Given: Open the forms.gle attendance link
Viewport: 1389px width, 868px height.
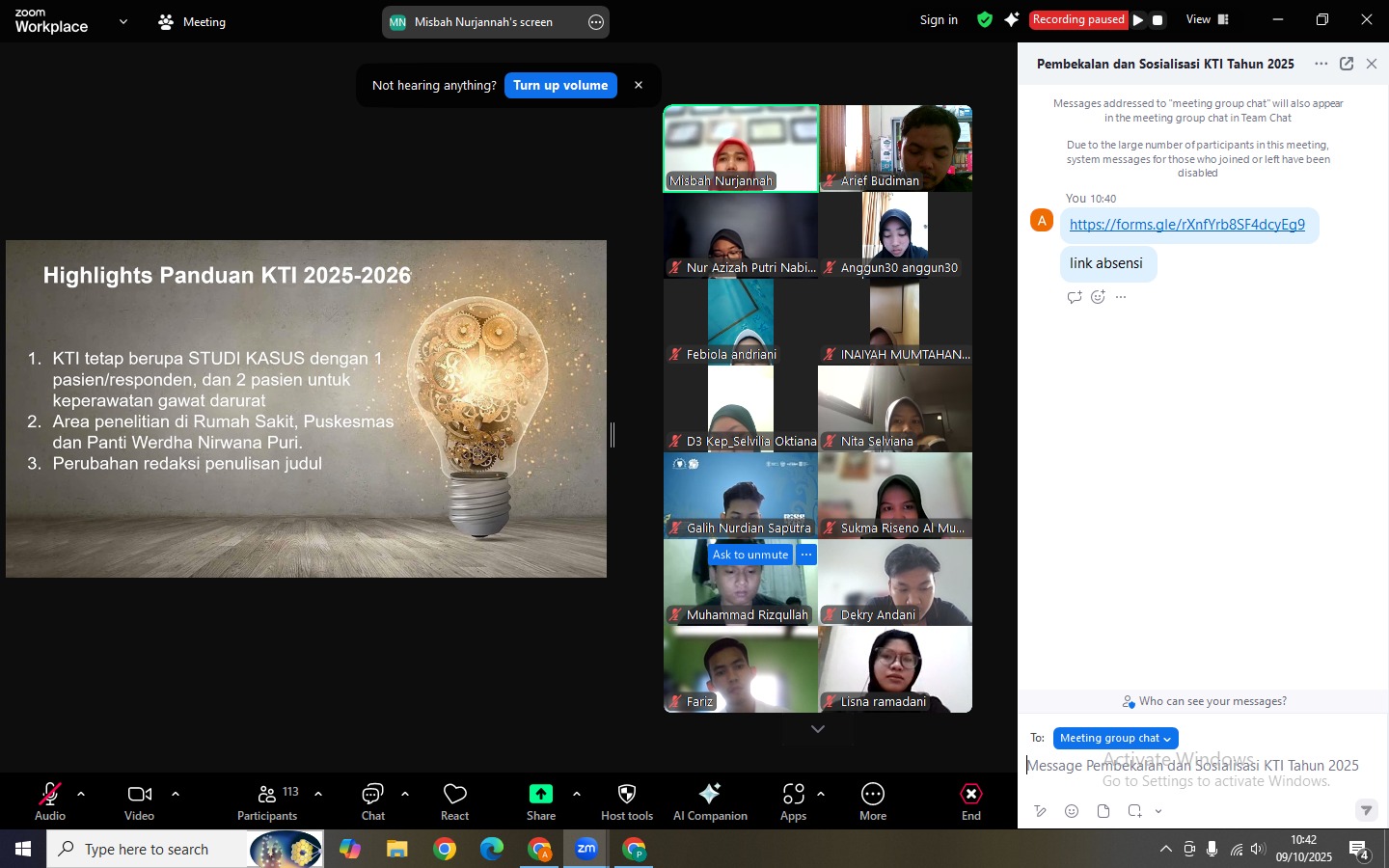Looking at the screenshot, I should click(x=1186, y=225).
